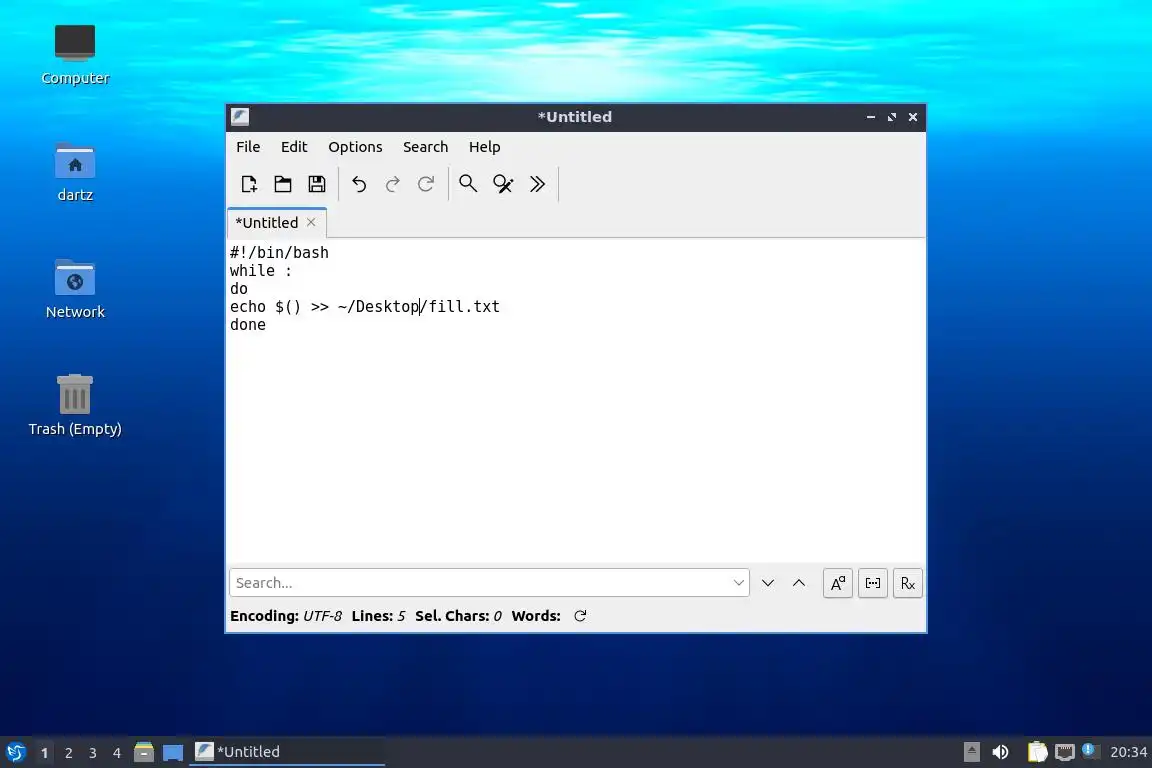Select the Trash (Empty) desktop icon

[x=75, y=405]
